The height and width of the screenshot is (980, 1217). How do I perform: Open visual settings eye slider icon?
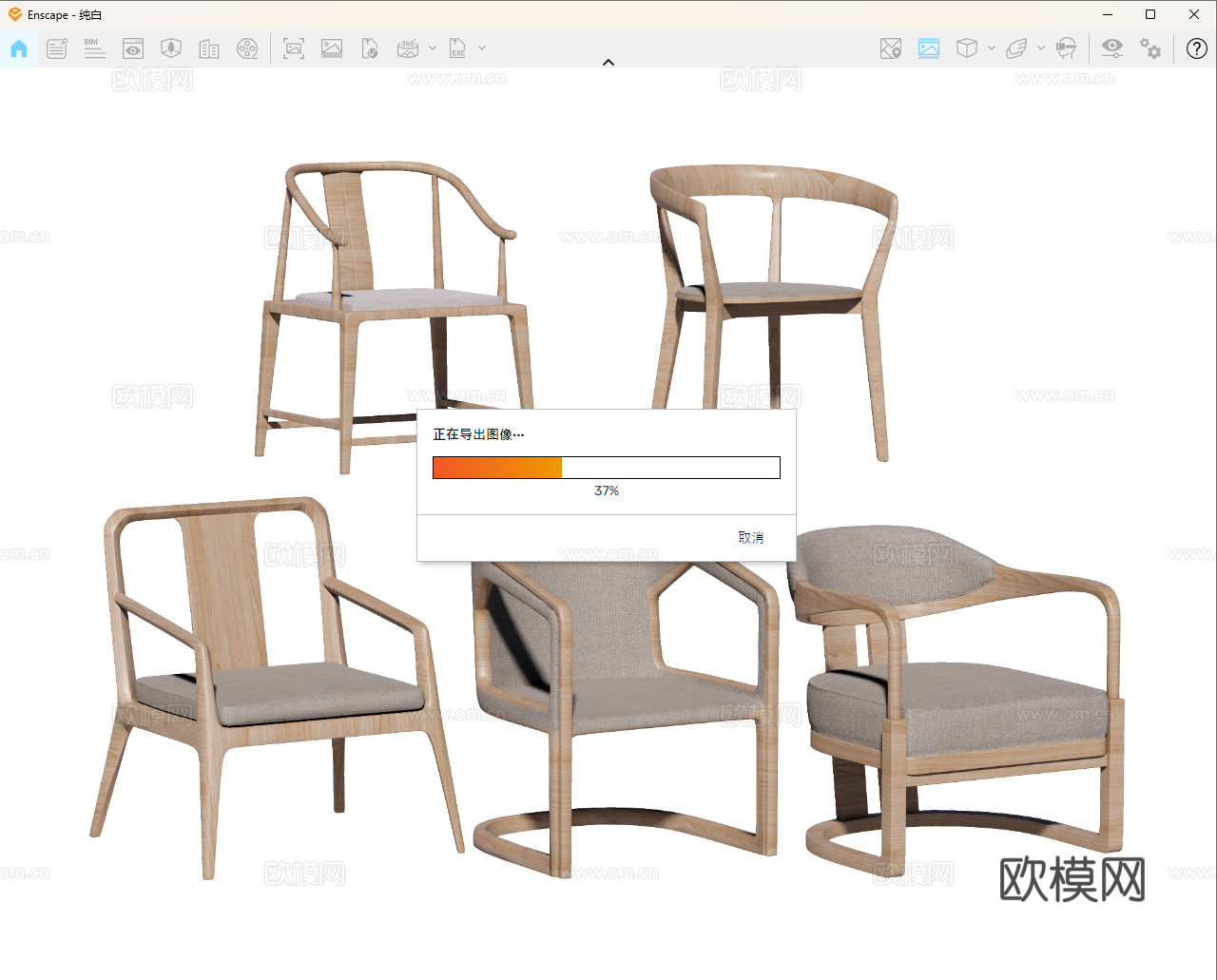1111,48
